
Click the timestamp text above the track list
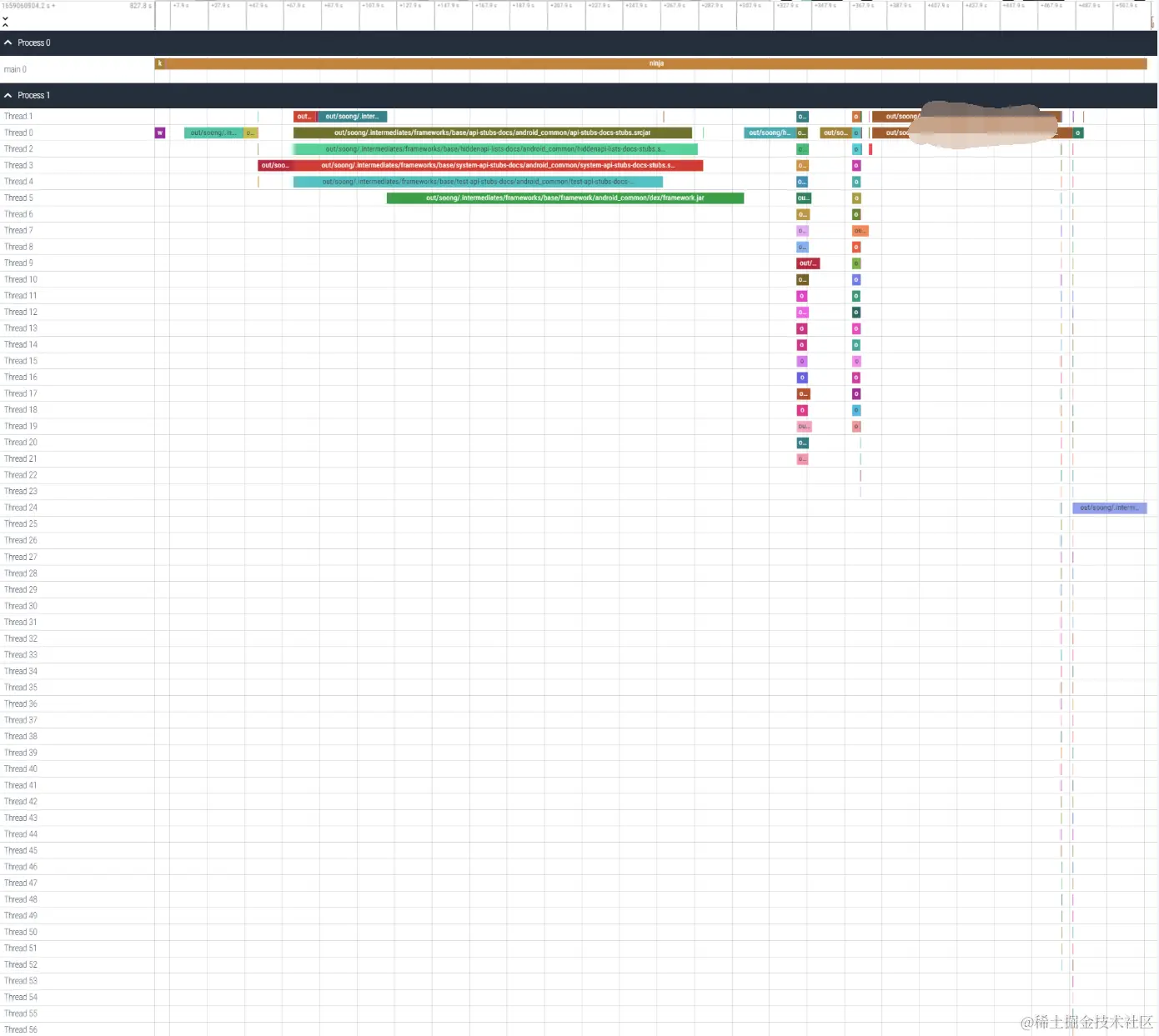(x=28, y=6)
